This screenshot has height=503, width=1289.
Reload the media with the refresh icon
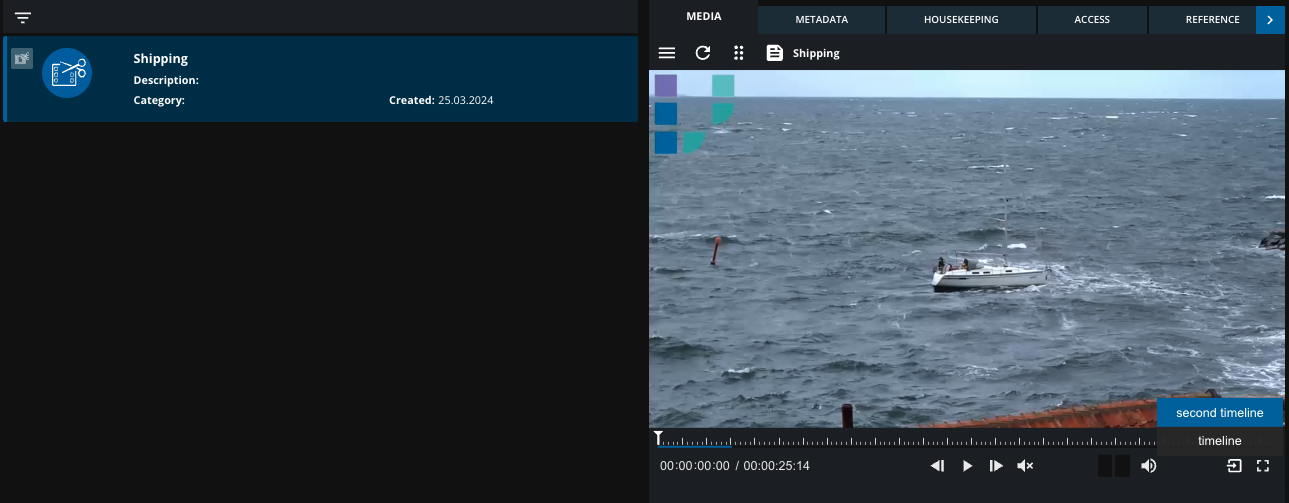pos(703,53)
